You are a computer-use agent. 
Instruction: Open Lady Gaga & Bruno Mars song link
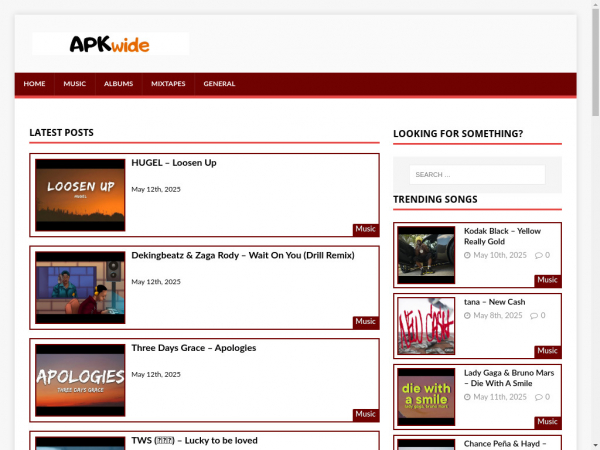509,378
